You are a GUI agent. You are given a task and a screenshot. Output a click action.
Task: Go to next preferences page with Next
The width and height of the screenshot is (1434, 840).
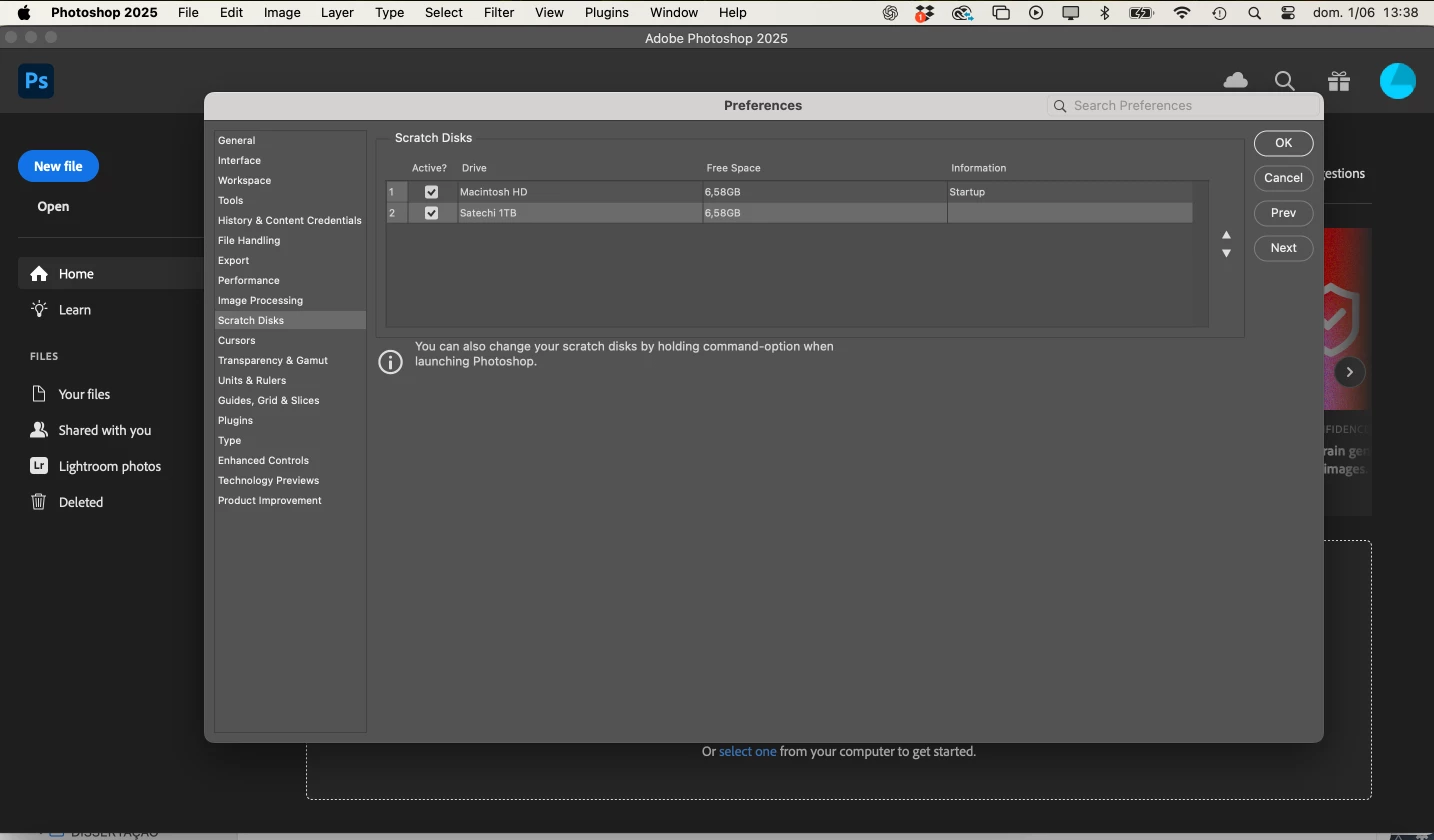[x=1283, y=248]
